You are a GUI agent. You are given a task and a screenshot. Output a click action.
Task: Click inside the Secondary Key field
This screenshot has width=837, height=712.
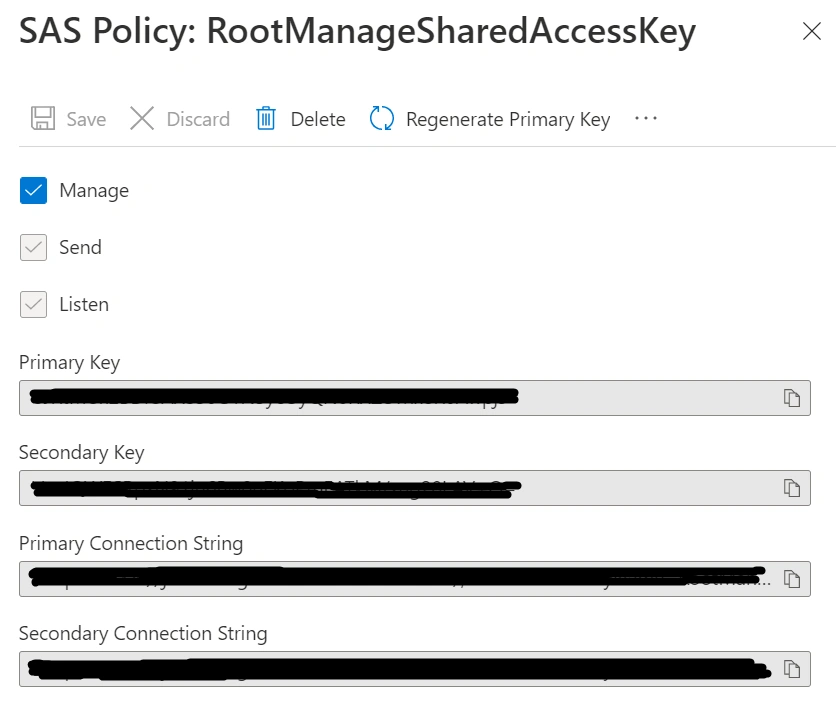pyautogui.click(x=415, y=488)
